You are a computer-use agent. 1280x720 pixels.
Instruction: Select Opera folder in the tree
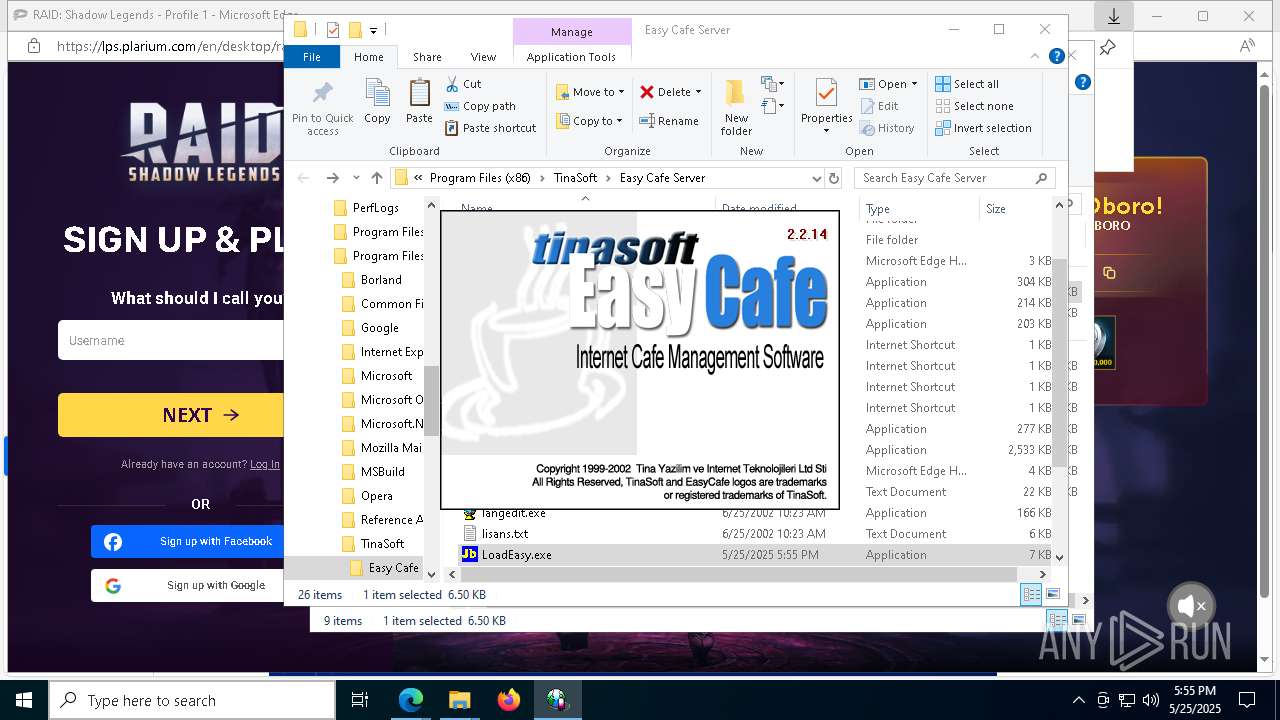tap(376, 496)
